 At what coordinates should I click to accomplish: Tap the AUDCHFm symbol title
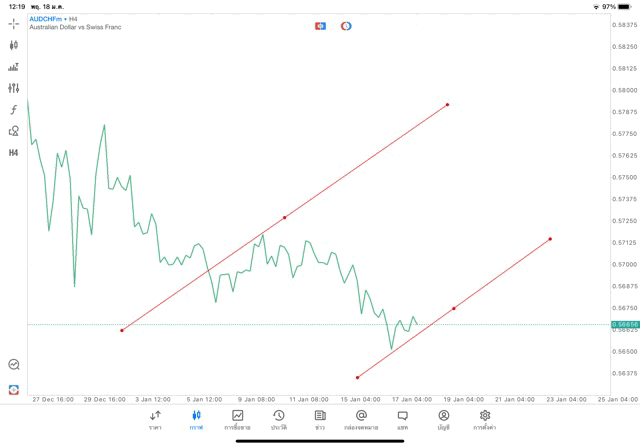tap(48, 18)
